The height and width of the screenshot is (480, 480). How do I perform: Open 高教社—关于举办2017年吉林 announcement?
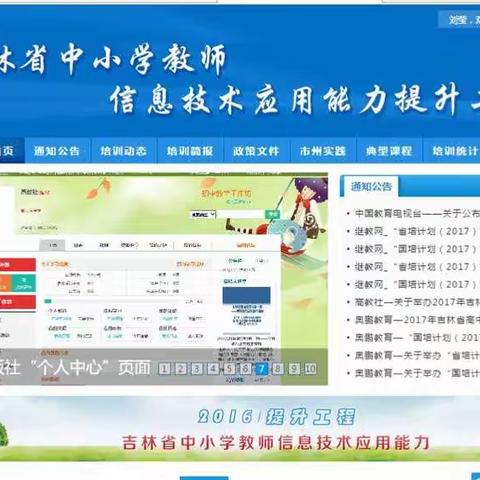coord(417,302)
